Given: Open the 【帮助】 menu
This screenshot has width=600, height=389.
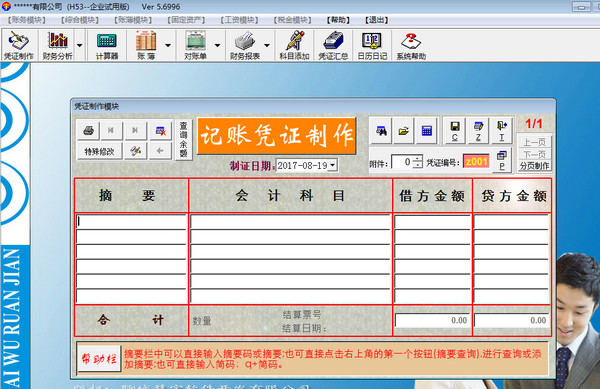Looking at the screenshot, I should (338, 20).
